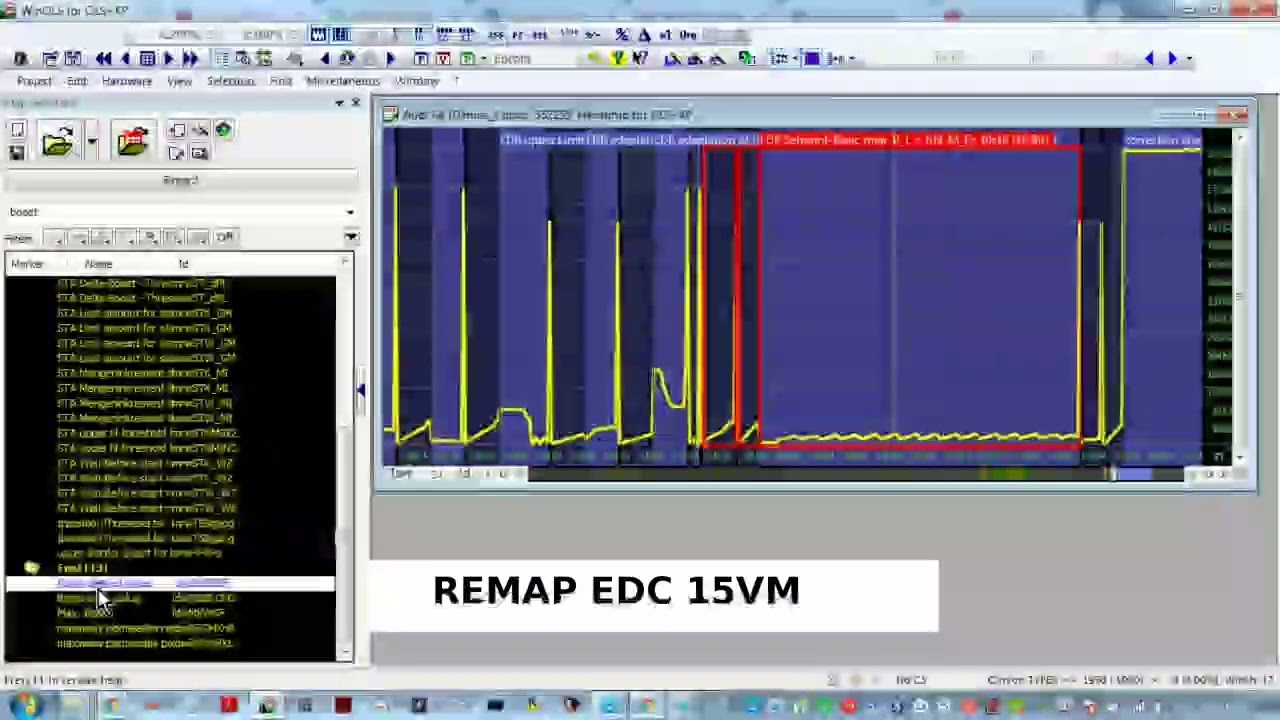Click the red folder icon in left panel
This screenshot has width=1280, height=720.
click(132, 141)
